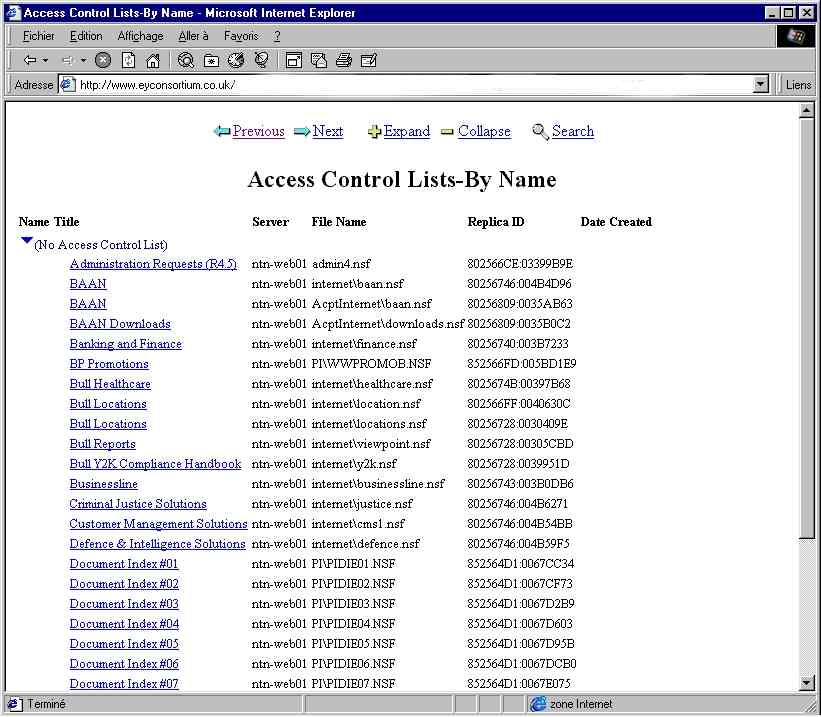Toggle the Fullscreen toolbar icon

point(294,61)
